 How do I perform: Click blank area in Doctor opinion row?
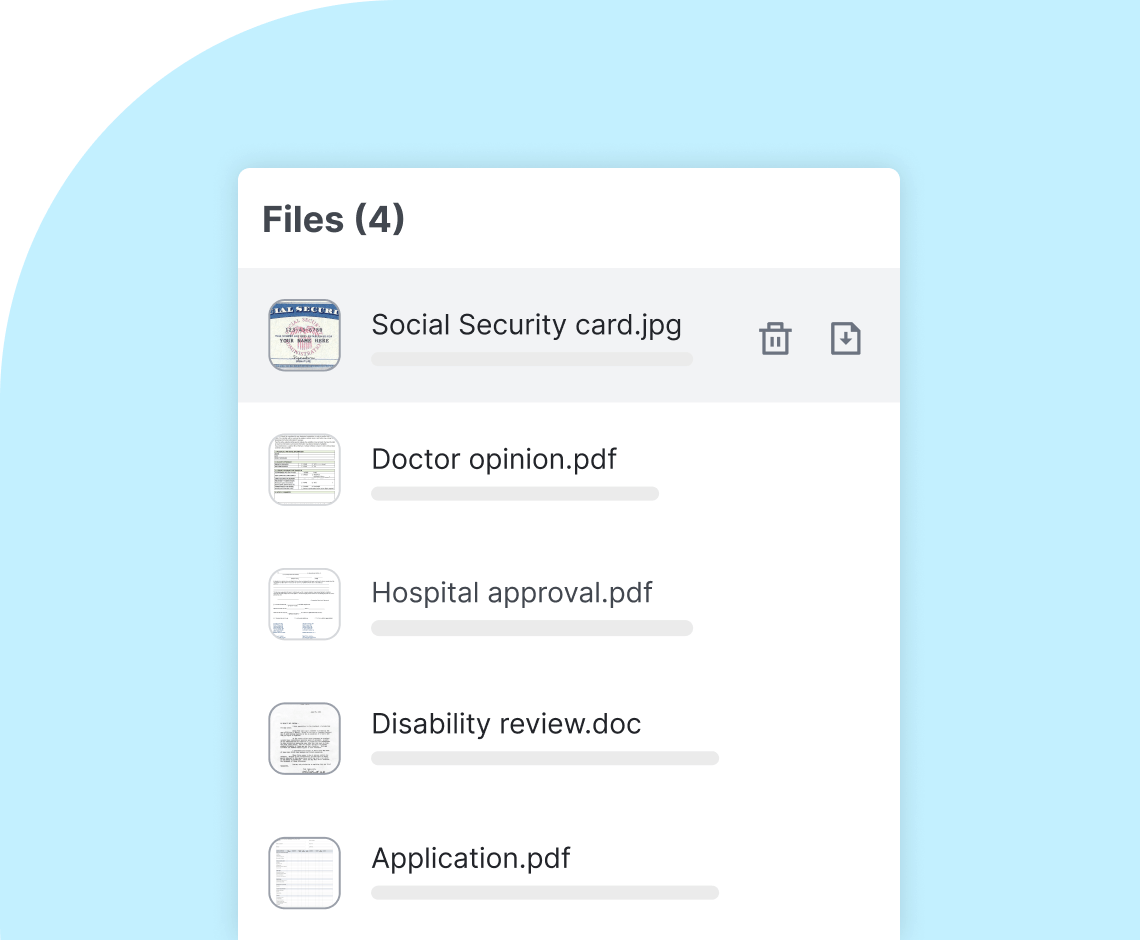click(x=778, y=470)
